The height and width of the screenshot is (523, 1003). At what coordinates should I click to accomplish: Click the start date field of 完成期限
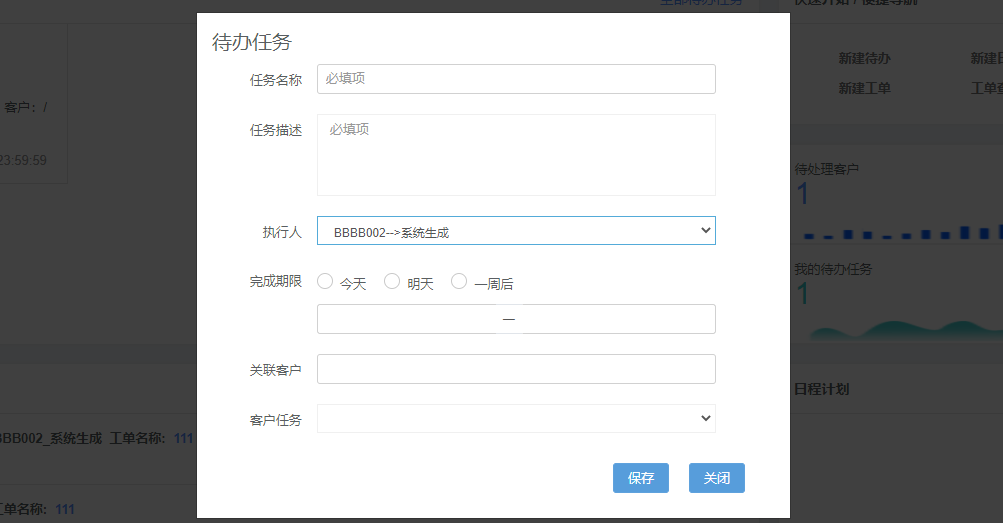pyautogui.click(x=407, y=319)
